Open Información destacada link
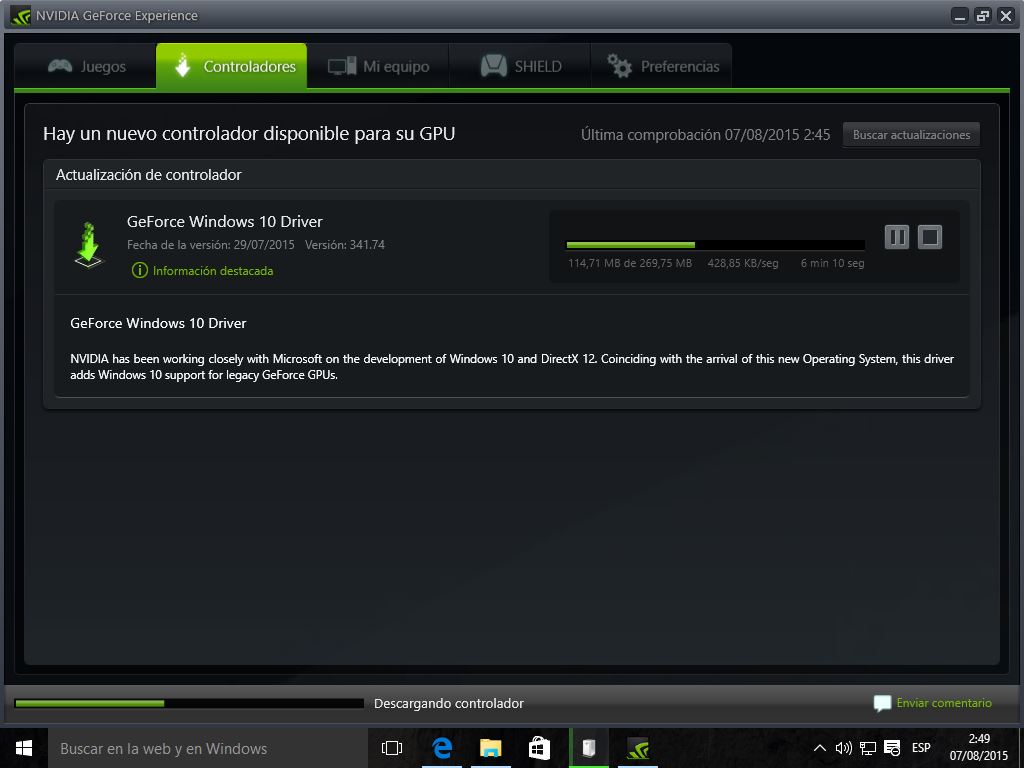This screenshot has height=768, width=1024. point(213,270)
